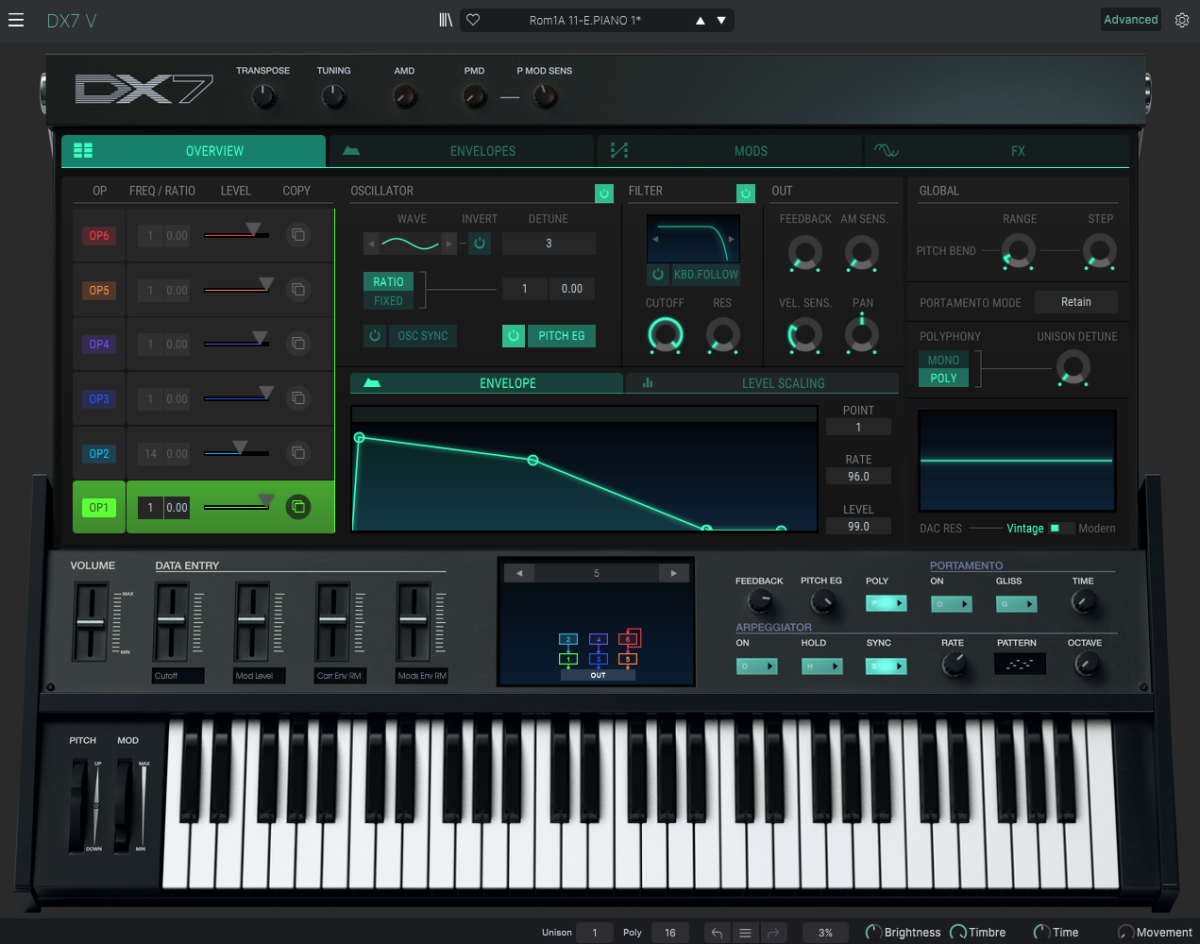Toggle Arpeggiator HOLD switch
The image size is (1200, 944).
[821, 666]
